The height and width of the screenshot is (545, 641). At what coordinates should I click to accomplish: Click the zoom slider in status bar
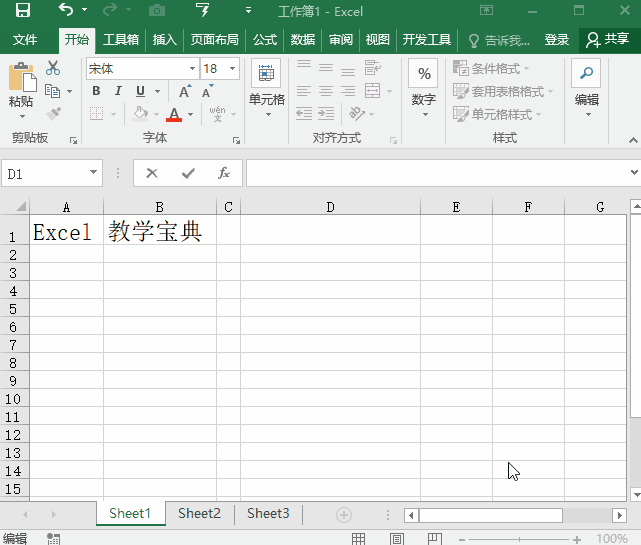519,539
